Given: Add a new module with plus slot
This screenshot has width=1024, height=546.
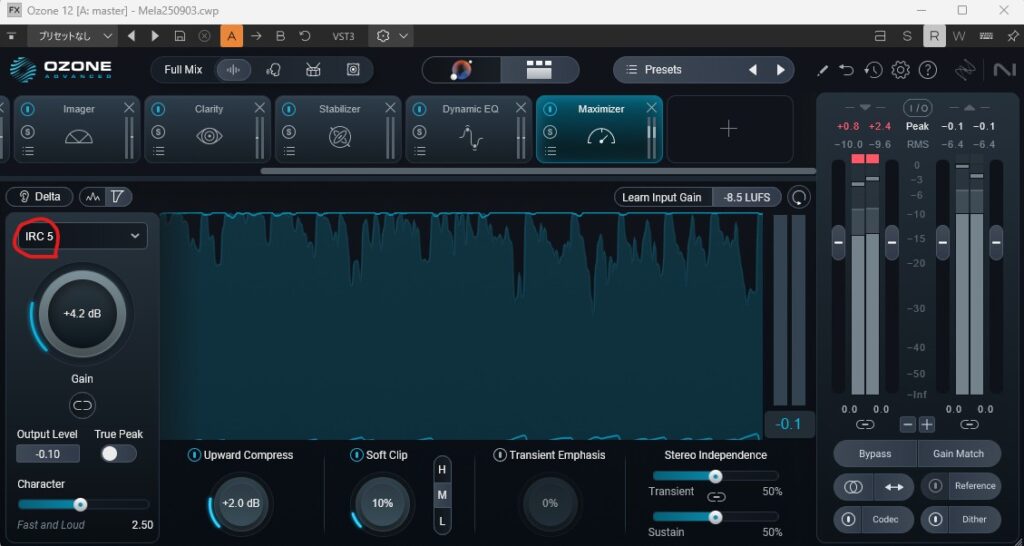Looking at the screenshot, I should tap(729, 129).
